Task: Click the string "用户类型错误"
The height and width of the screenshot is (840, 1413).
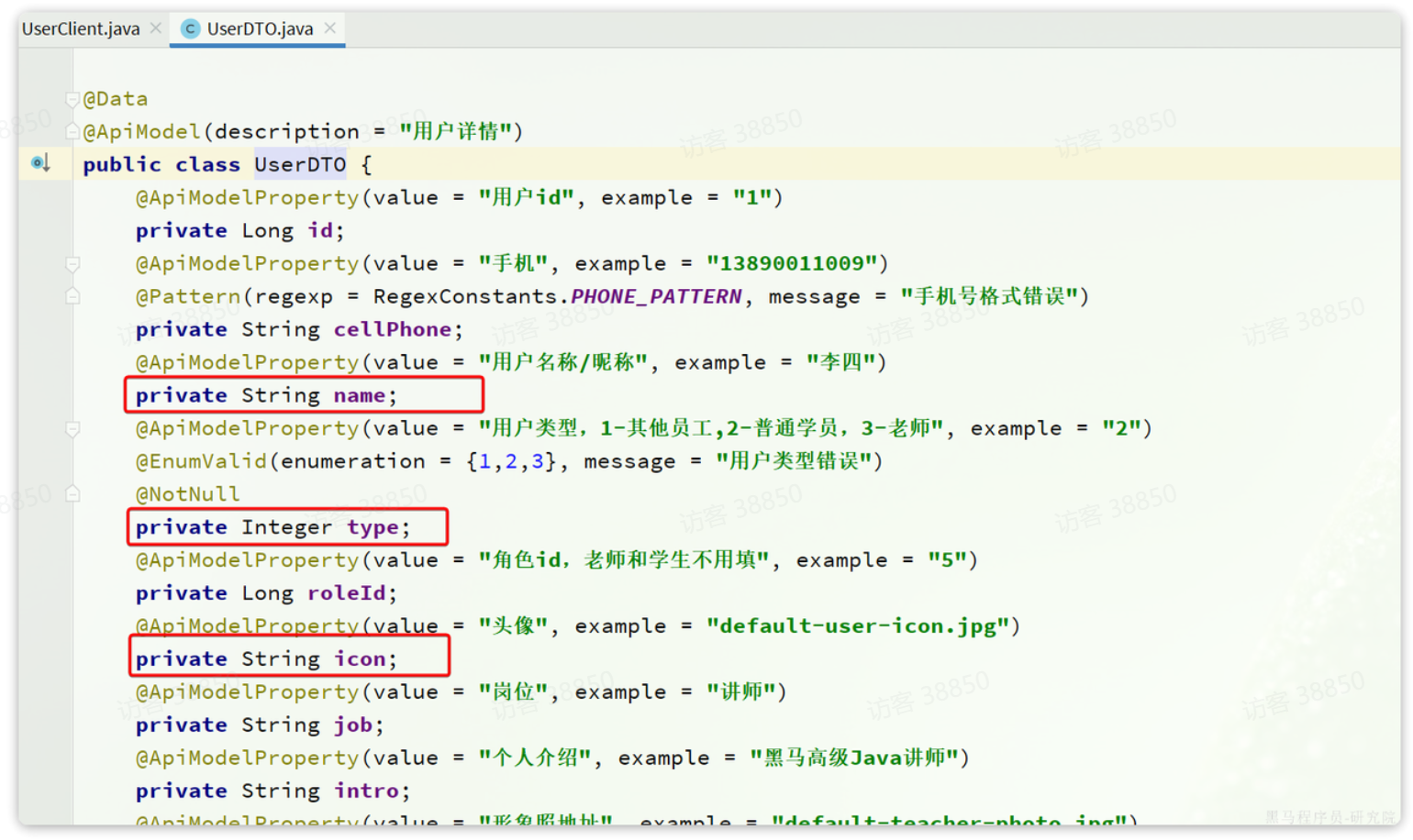Action: [794, 461]
